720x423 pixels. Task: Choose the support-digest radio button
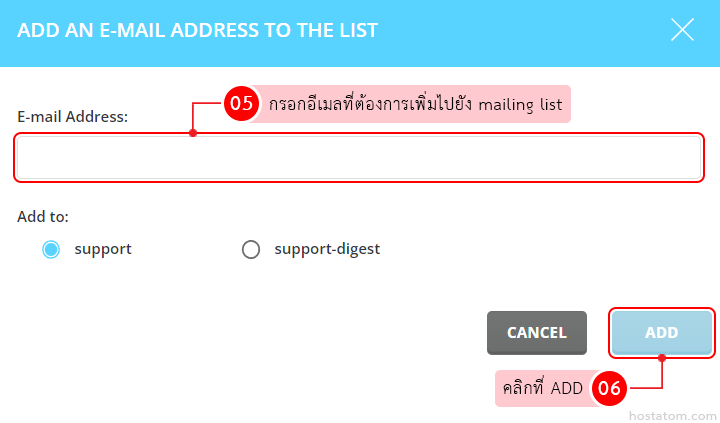(x=251, y=249)
